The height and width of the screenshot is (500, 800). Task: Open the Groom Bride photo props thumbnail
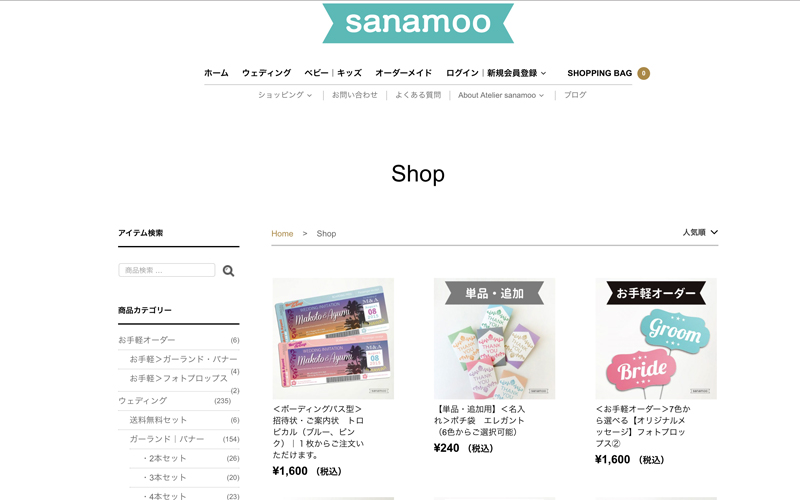(x=656, y=338)
